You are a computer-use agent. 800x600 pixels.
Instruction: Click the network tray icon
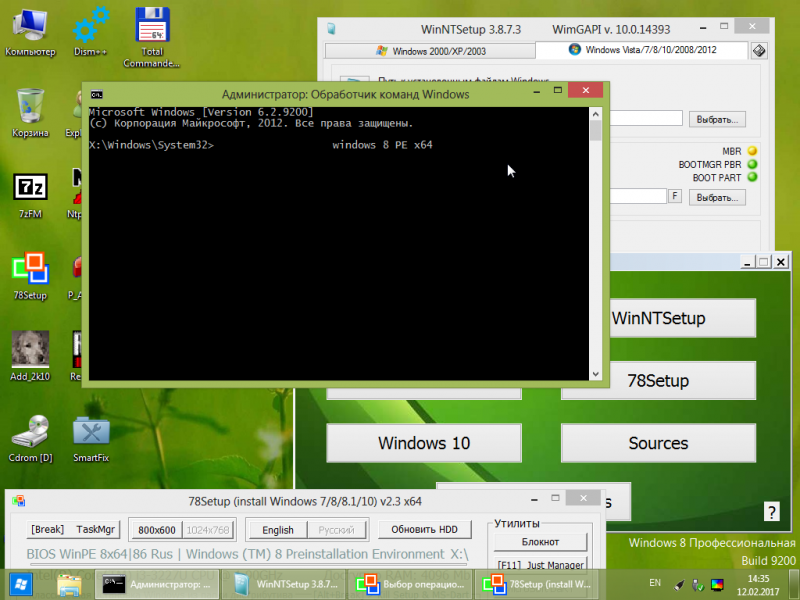[697, 585]
